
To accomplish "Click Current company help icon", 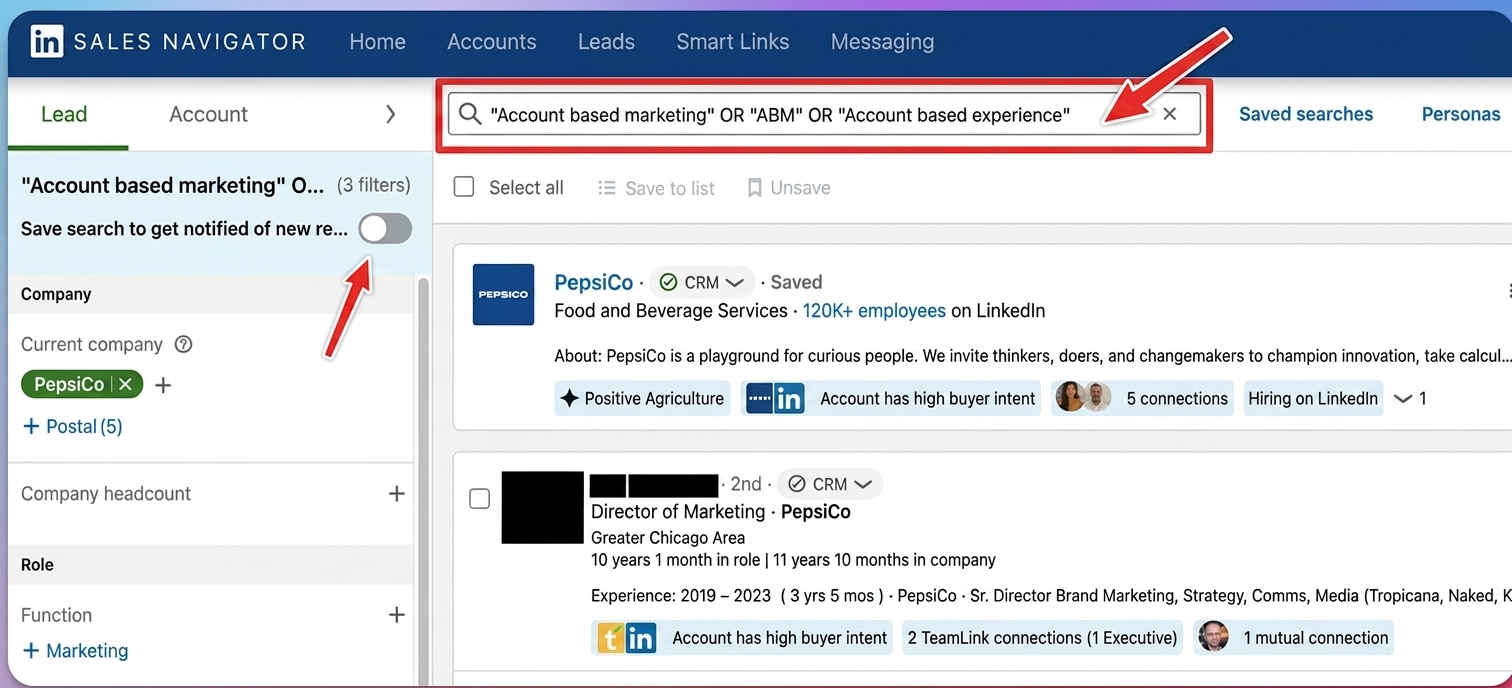I will pyautogui.click(x=183, y=344).
